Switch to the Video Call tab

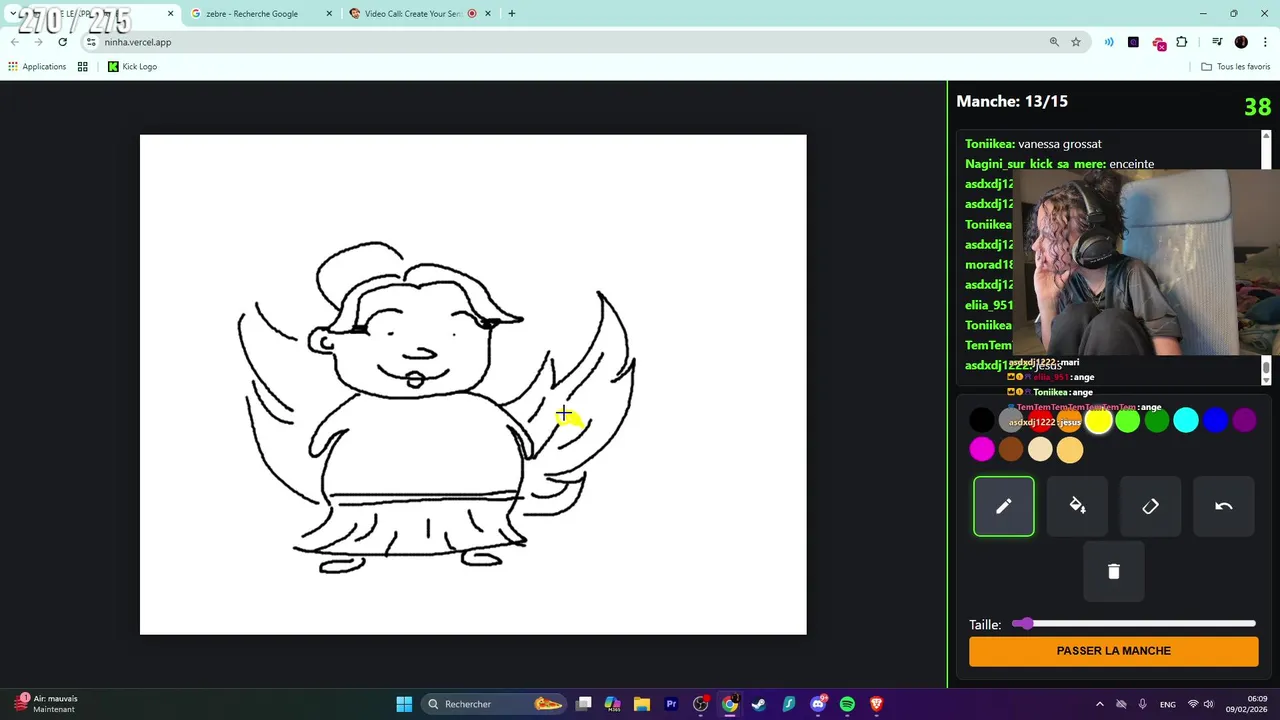418,14
